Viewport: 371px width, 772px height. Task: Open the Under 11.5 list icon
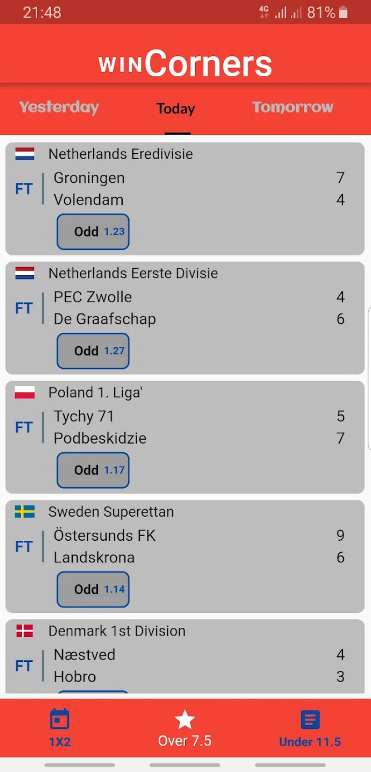310,720
